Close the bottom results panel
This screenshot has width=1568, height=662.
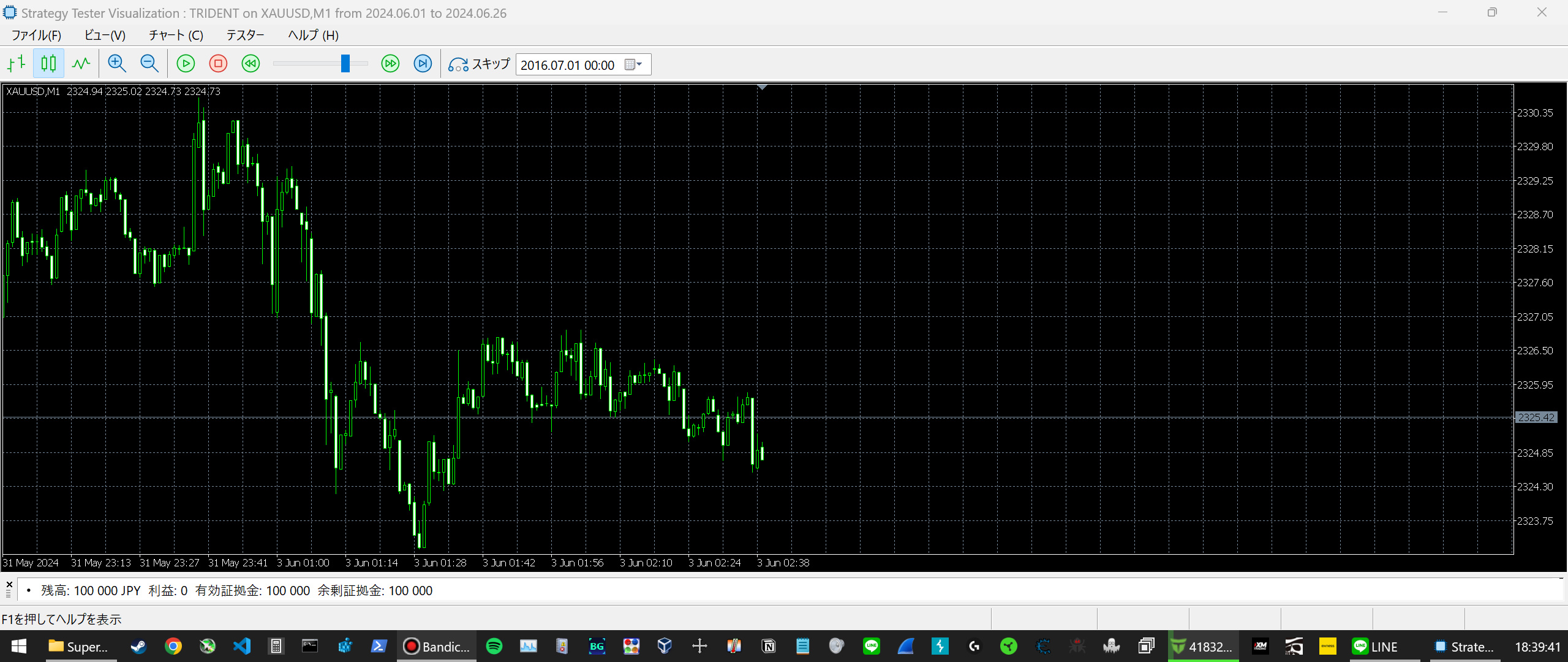(x=9, y=584)
